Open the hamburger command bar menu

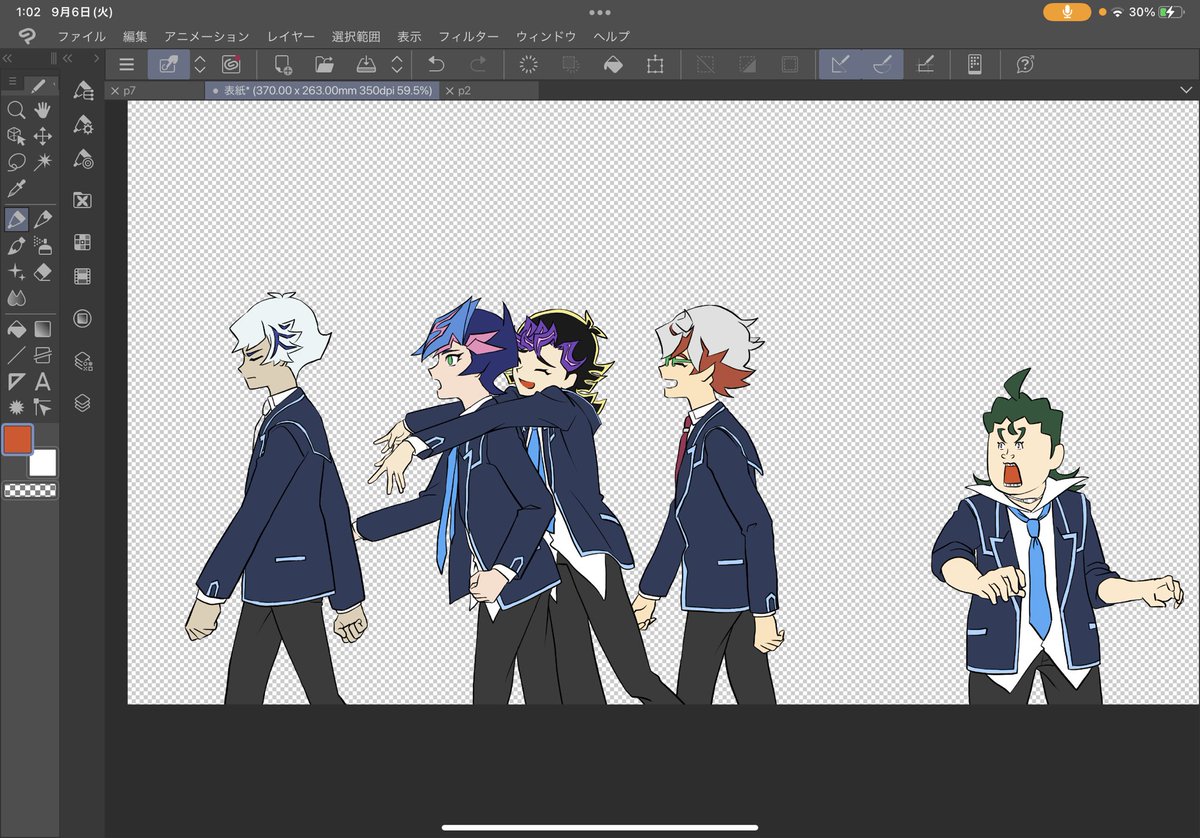click(x=126, y=65)
